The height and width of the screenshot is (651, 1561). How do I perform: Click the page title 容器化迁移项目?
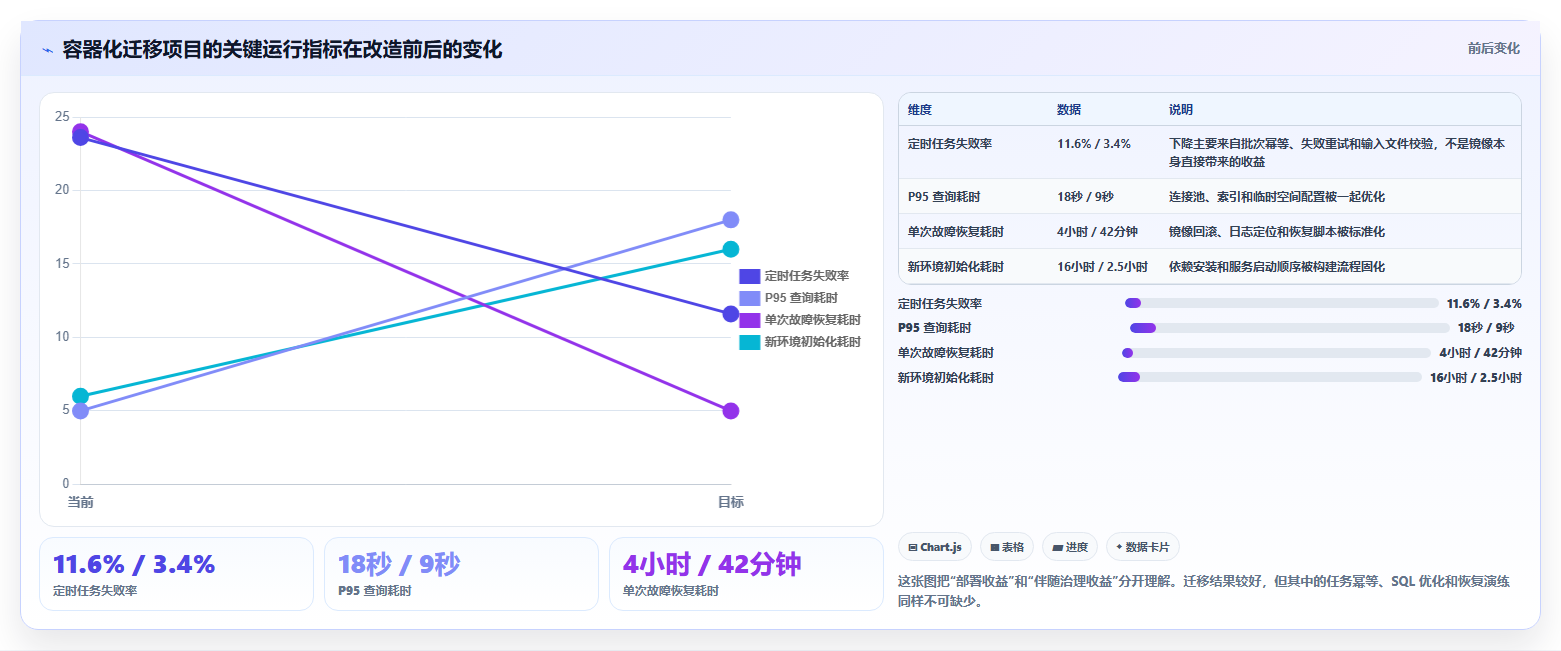pos(282,49)
